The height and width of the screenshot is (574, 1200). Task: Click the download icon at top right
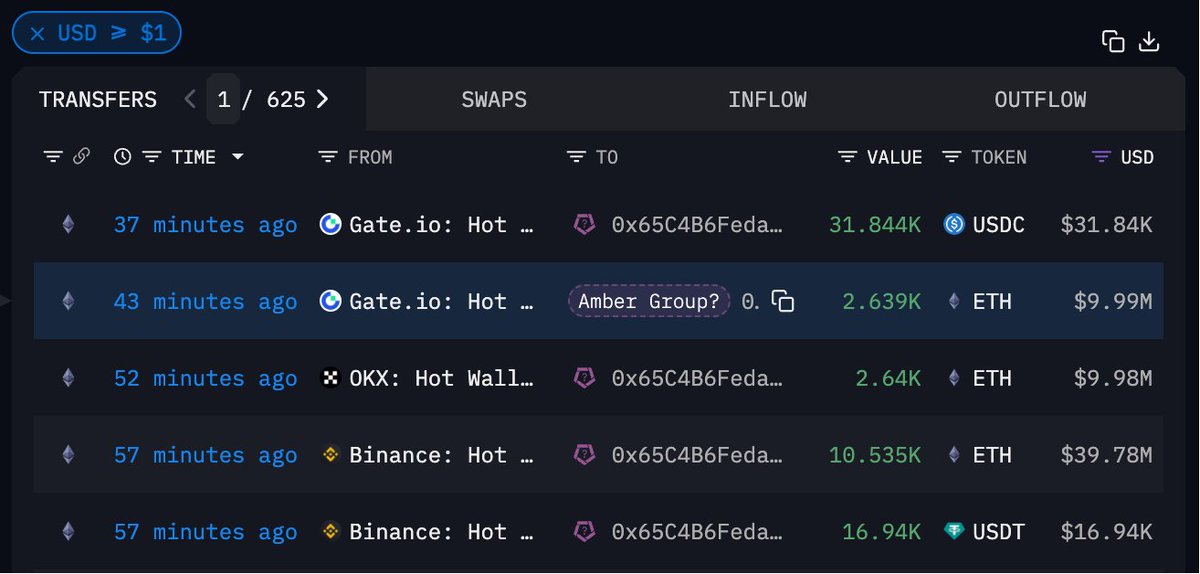point(1149,41)
